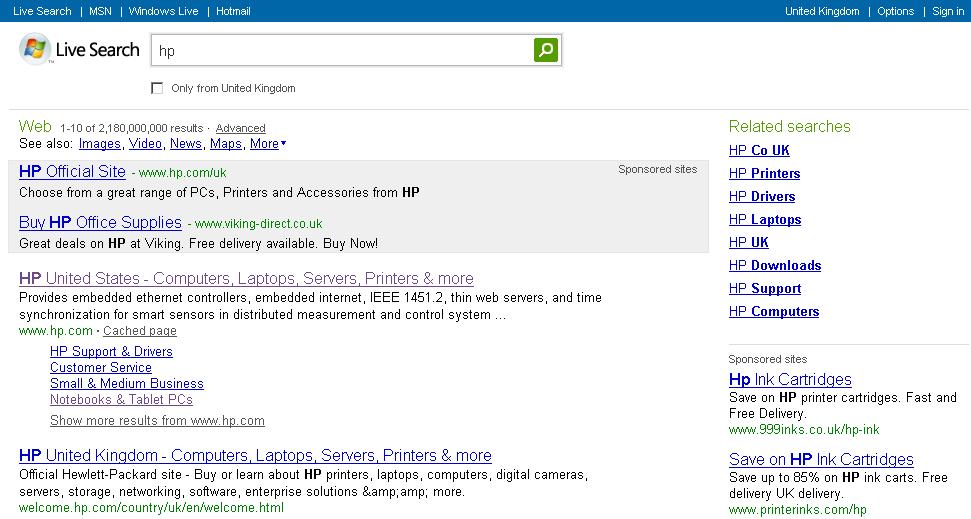Click the Live Search logo

click(x=79, y=50)
